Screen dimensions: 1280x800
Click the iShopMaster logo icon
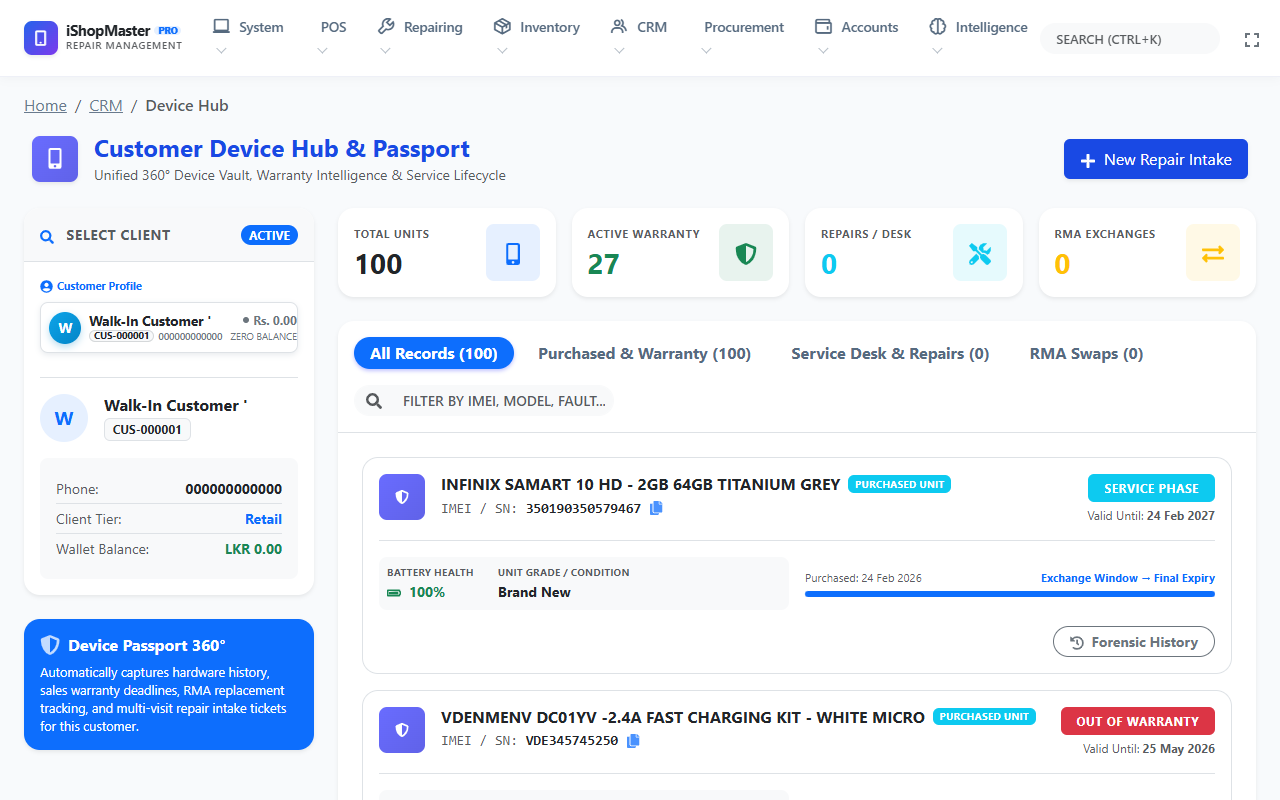41,38
